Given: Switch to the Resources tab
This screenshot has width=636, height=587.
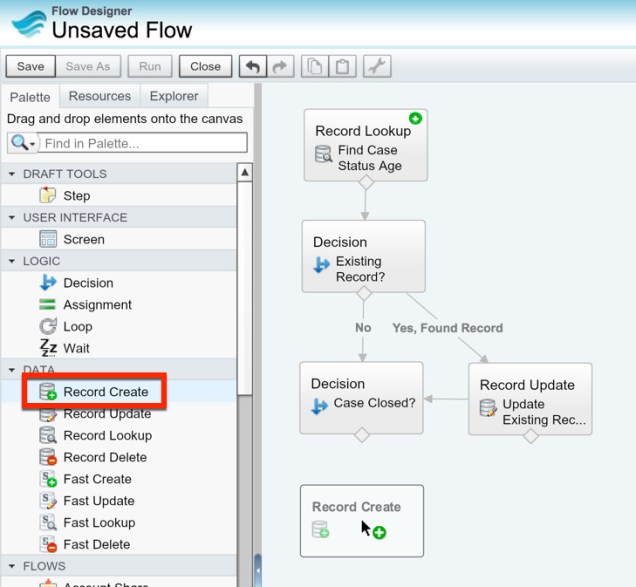Looking at the screenshot, I should pyautogui.click(x=99, y=96).
